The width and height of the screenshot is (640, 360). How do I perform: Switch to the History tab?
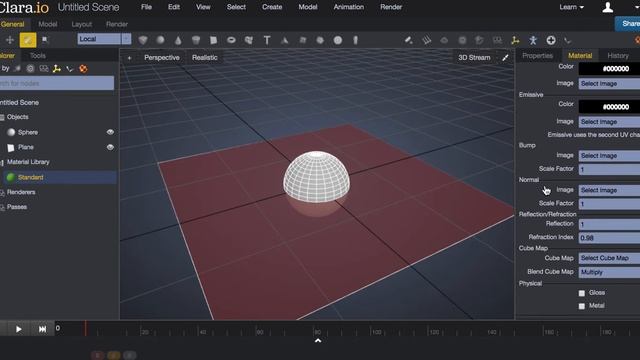[618, 56]
